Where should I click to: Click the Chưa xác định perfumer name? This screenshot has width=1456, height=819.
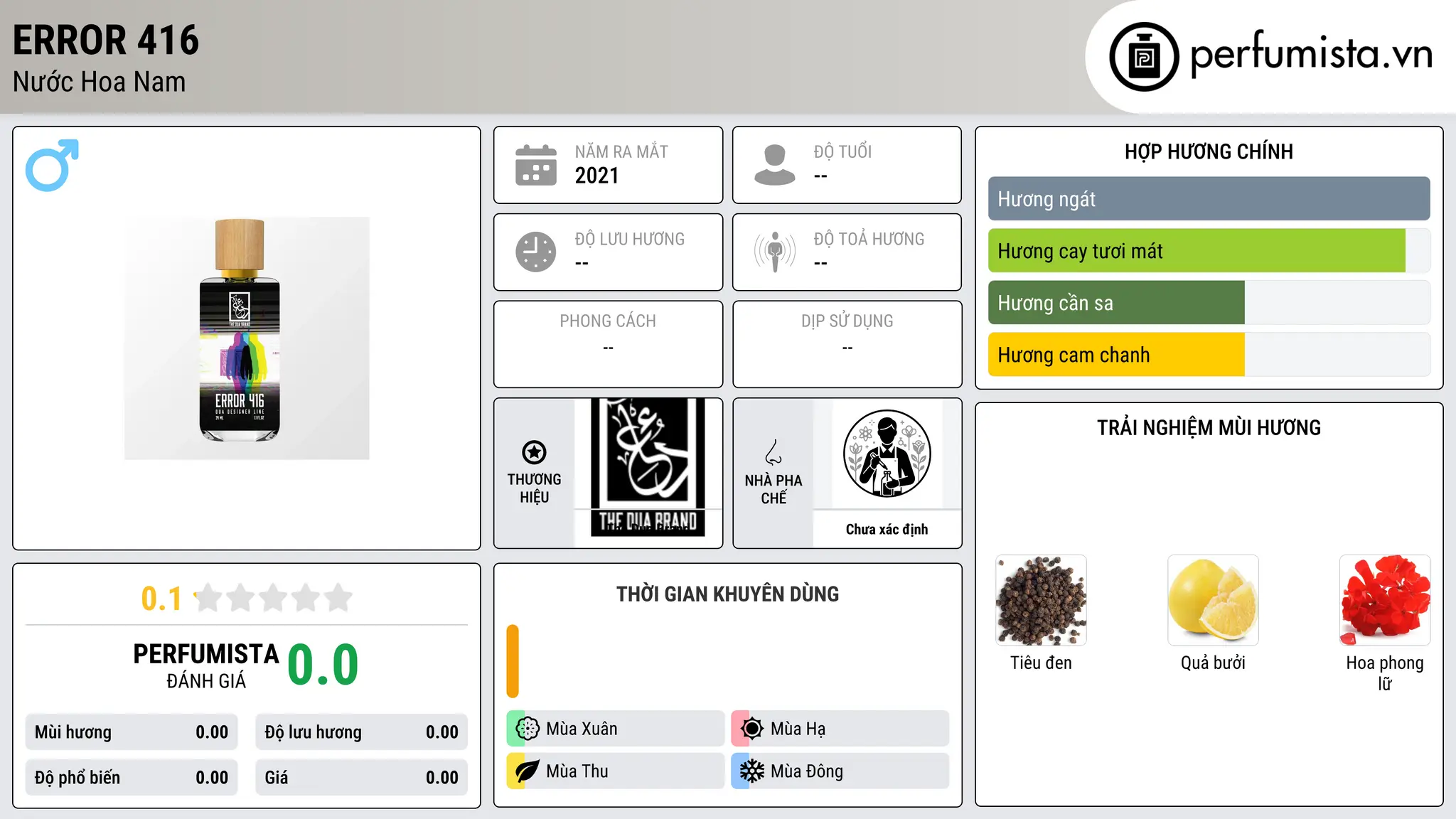(887, 529)
